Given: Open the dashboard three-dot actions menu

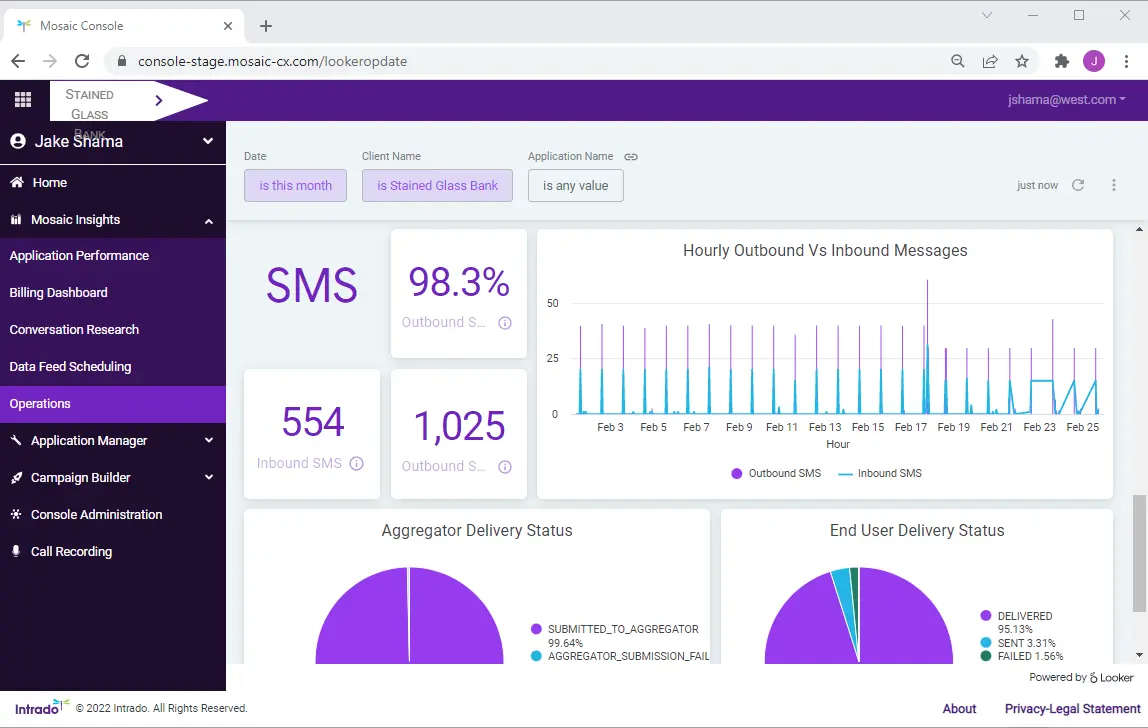Looking at the screenshot, I should tap(1114, 185).
